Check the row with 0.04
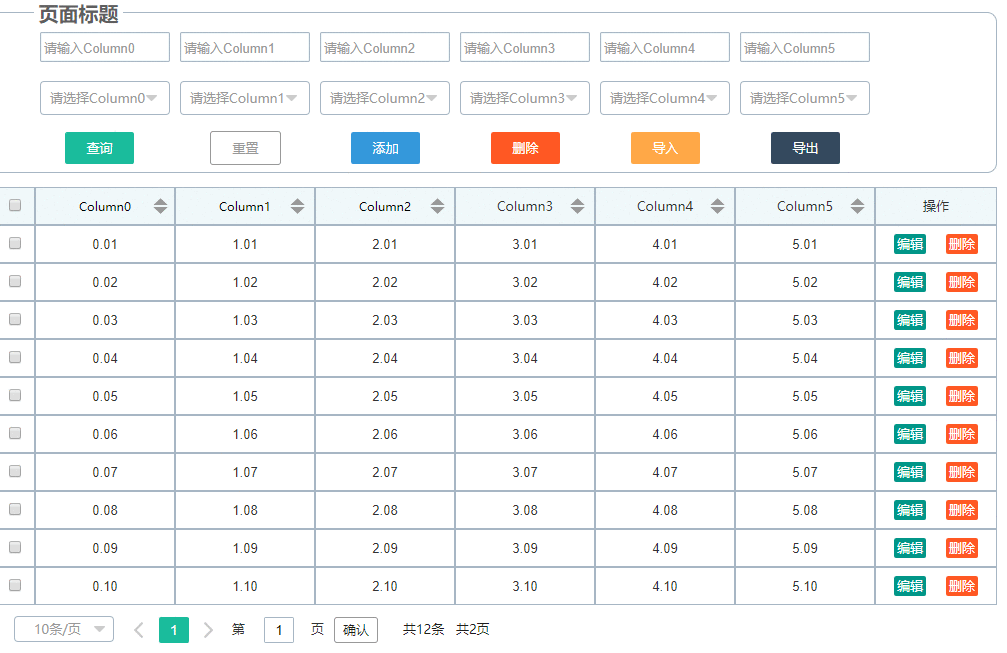The width and height of the screenshot is (1007, 653). coord(15,357)
